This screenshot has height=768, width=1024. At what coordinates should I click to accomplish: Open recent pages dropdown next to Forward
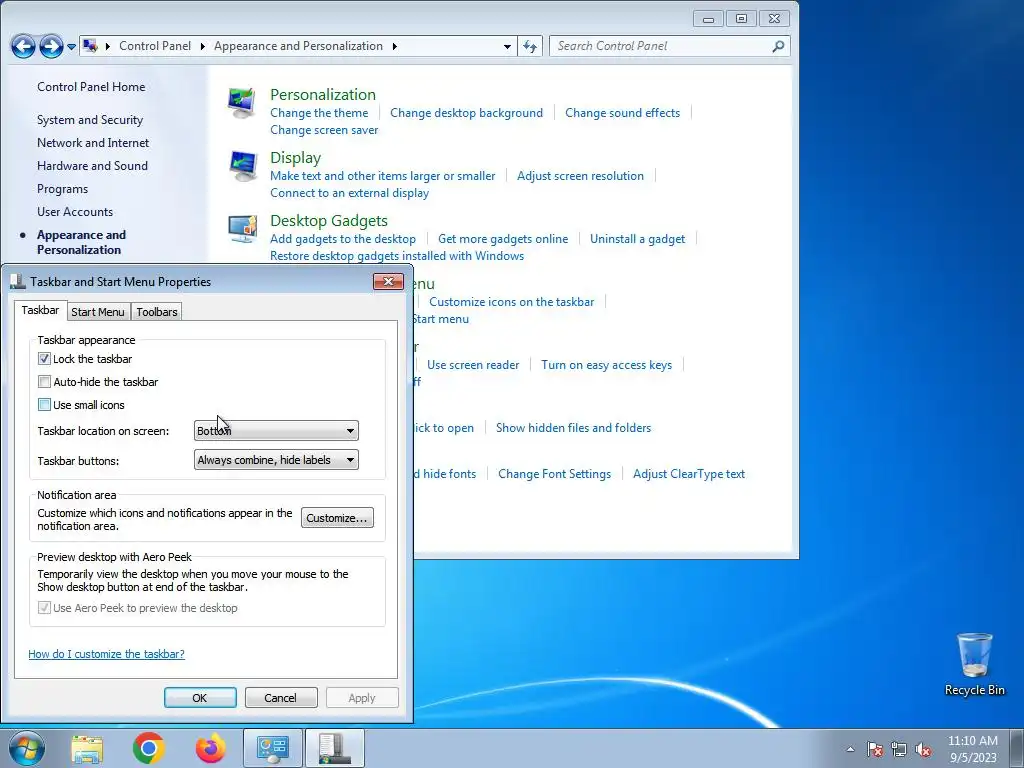click(71, 46)
